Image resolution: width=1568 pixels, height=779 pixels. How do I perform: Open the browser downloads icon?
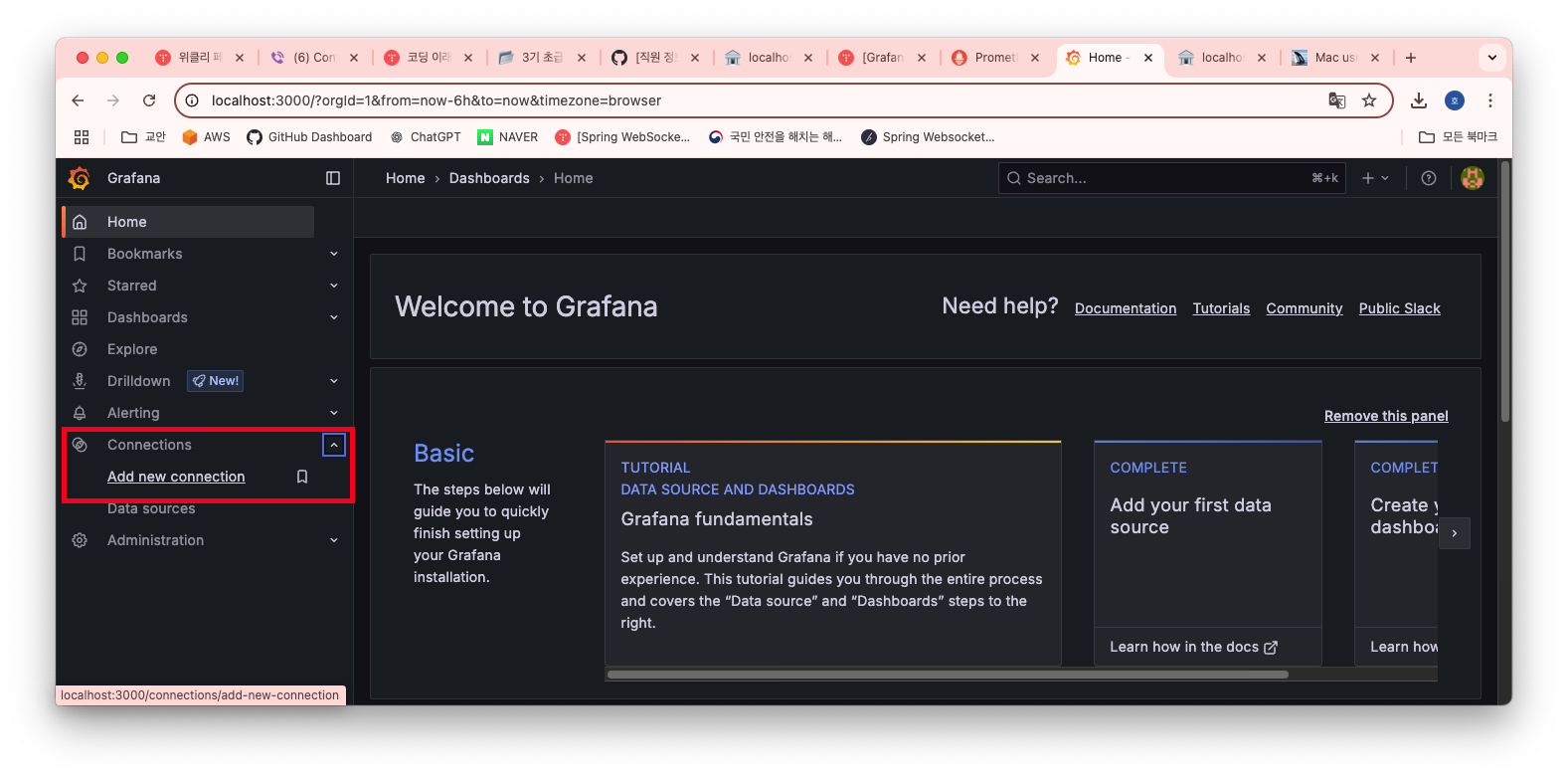[x=1419, y=100]
